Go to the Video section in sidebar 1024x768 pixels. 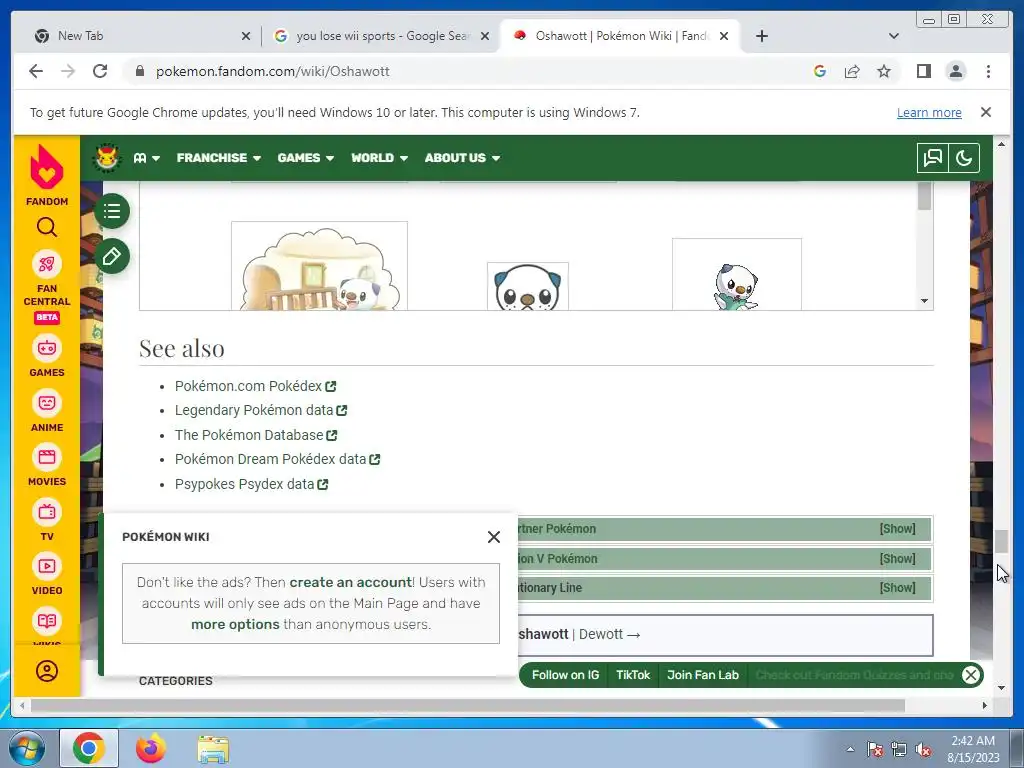[x=46, y=574]
